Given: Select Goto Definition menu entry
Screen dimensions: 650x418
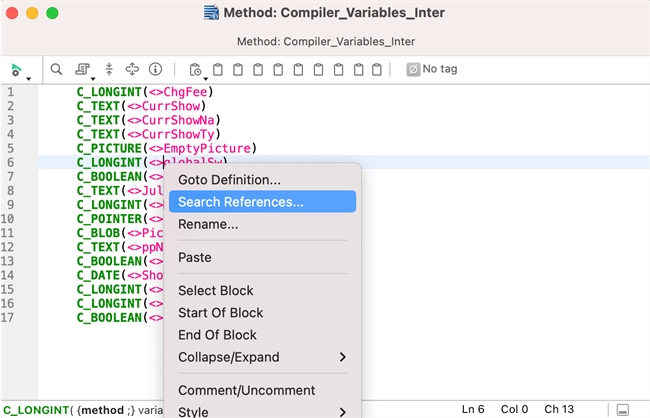Looking at the screenshot, I should [x=229, y=180].
